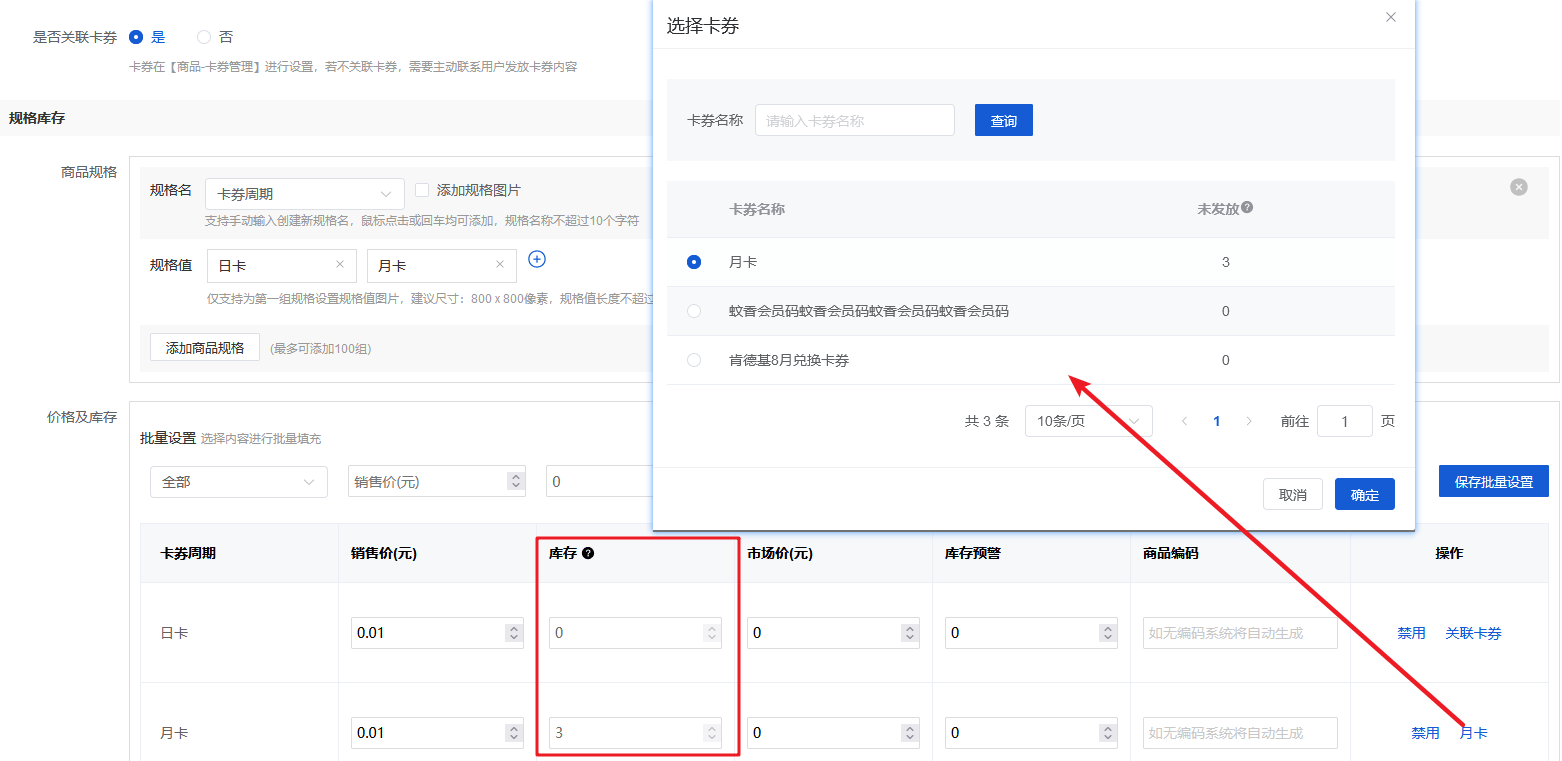Image resolution: width=1562 pixels, height=761 pixels.
Task: Click the 库存 help question icon
Action: pyautogui.click(x=588, y=553)
